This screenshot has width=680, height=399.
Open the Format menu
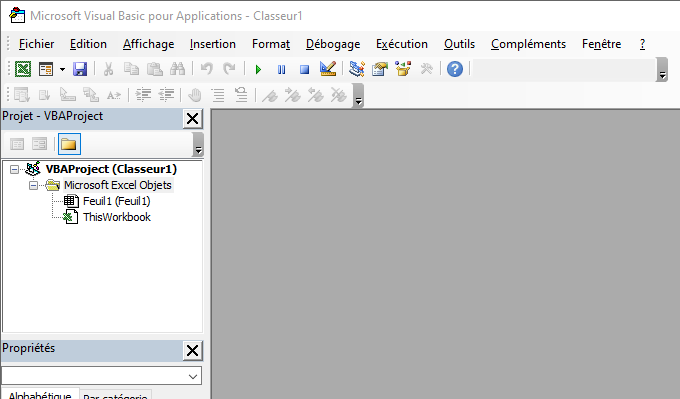pos(271,44)
